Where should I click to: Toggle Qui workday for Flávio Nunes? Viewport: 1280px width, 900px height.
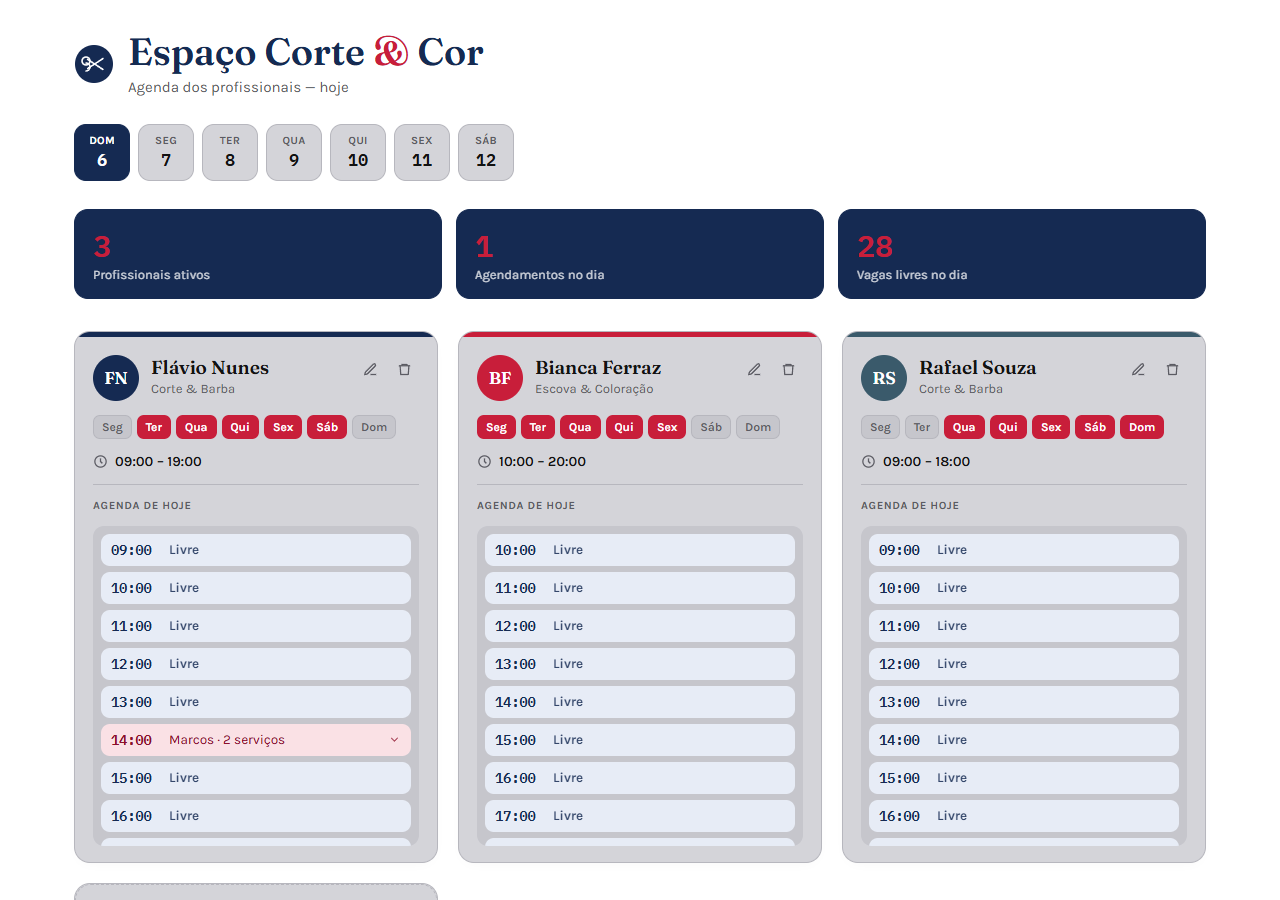(x=240, y=427)
